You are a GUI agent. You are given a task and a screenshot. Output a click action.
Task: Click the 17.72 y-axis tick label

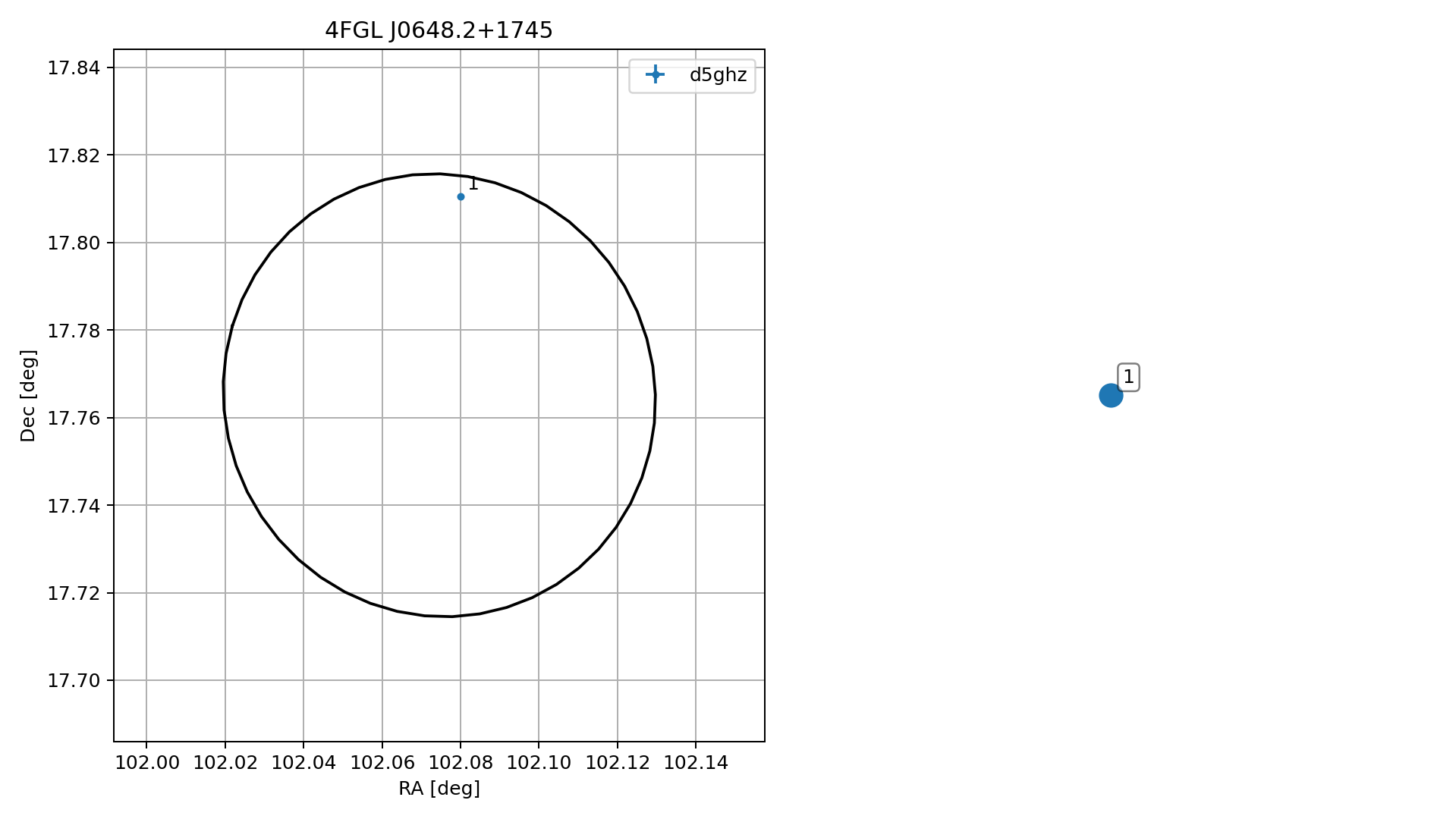coord(74,594)
